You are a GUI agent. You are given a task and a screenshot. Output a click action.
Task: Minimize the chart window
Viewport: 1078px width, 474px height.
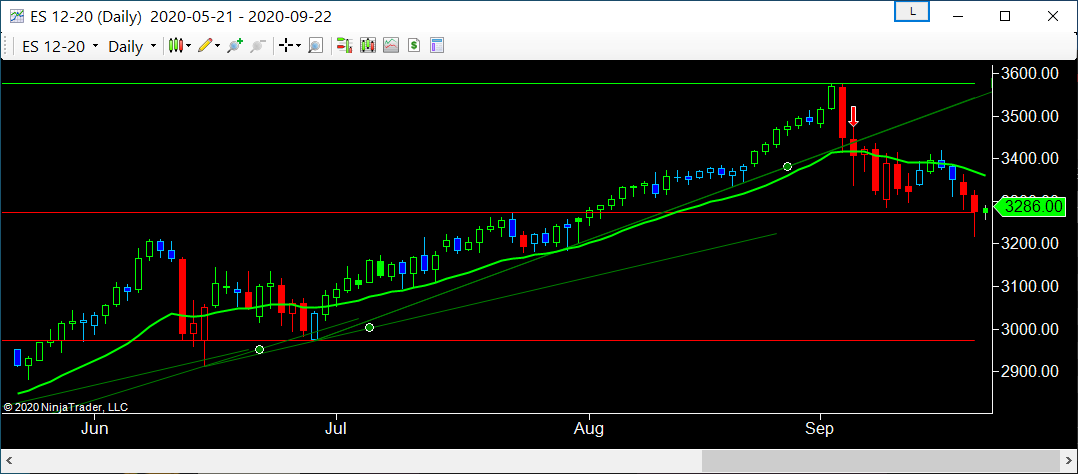[x=958, y=17]
